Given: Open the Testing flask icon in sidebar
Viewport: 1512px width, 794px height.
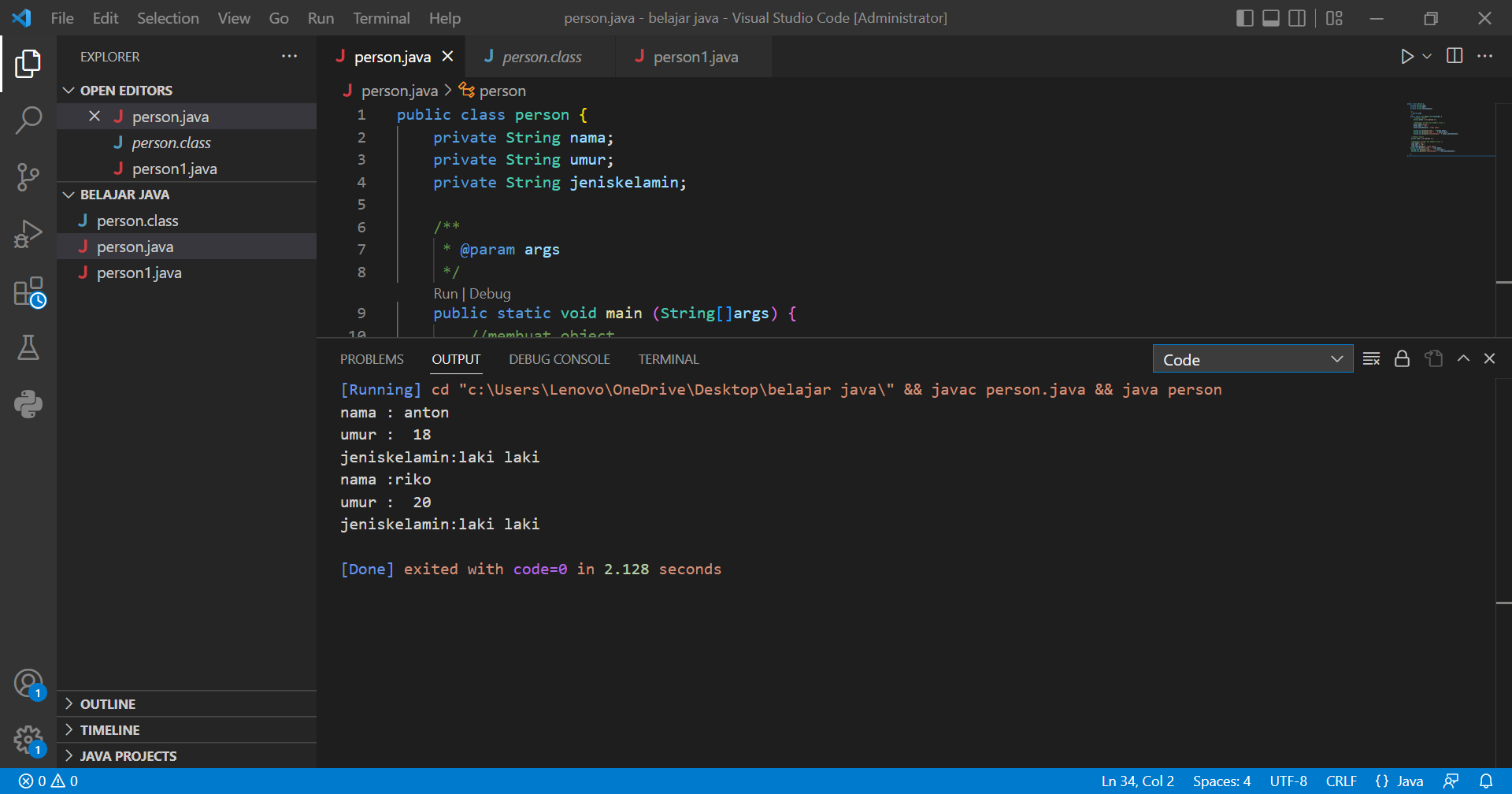Looking at the screenshot, I should (28, 348).
